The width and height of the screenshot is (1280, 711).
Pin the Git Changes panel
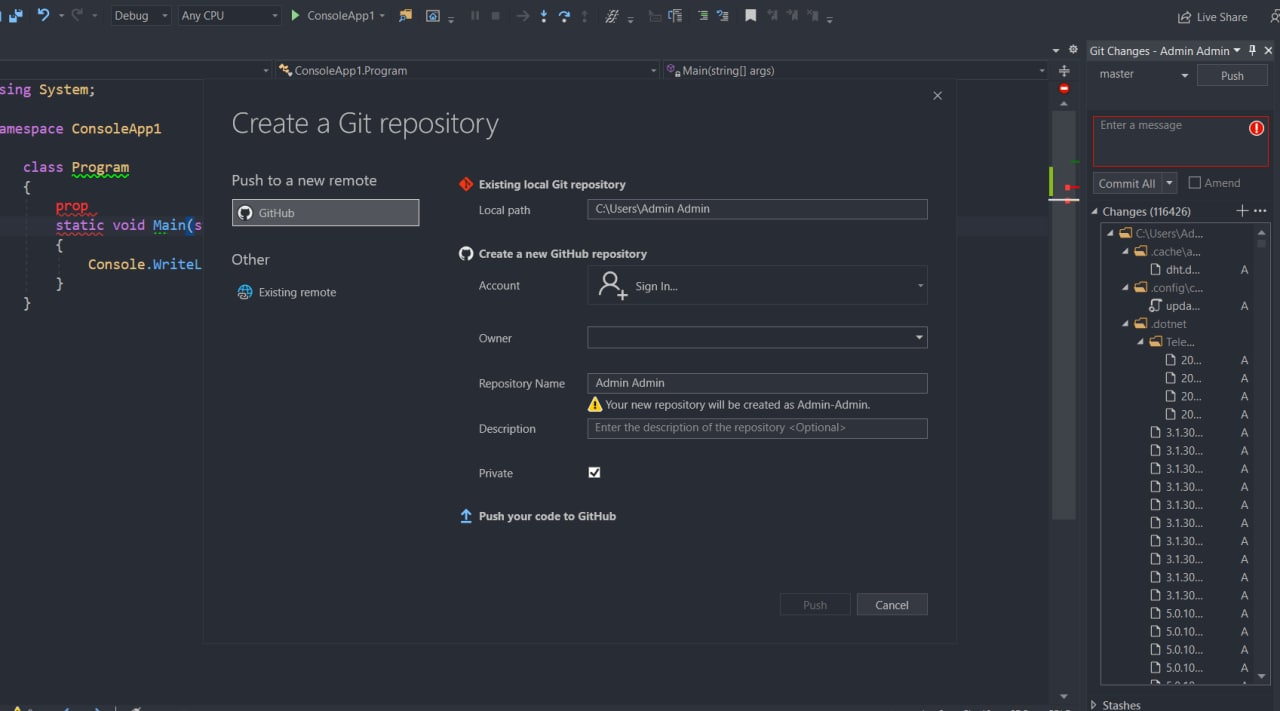[1252, 51]
